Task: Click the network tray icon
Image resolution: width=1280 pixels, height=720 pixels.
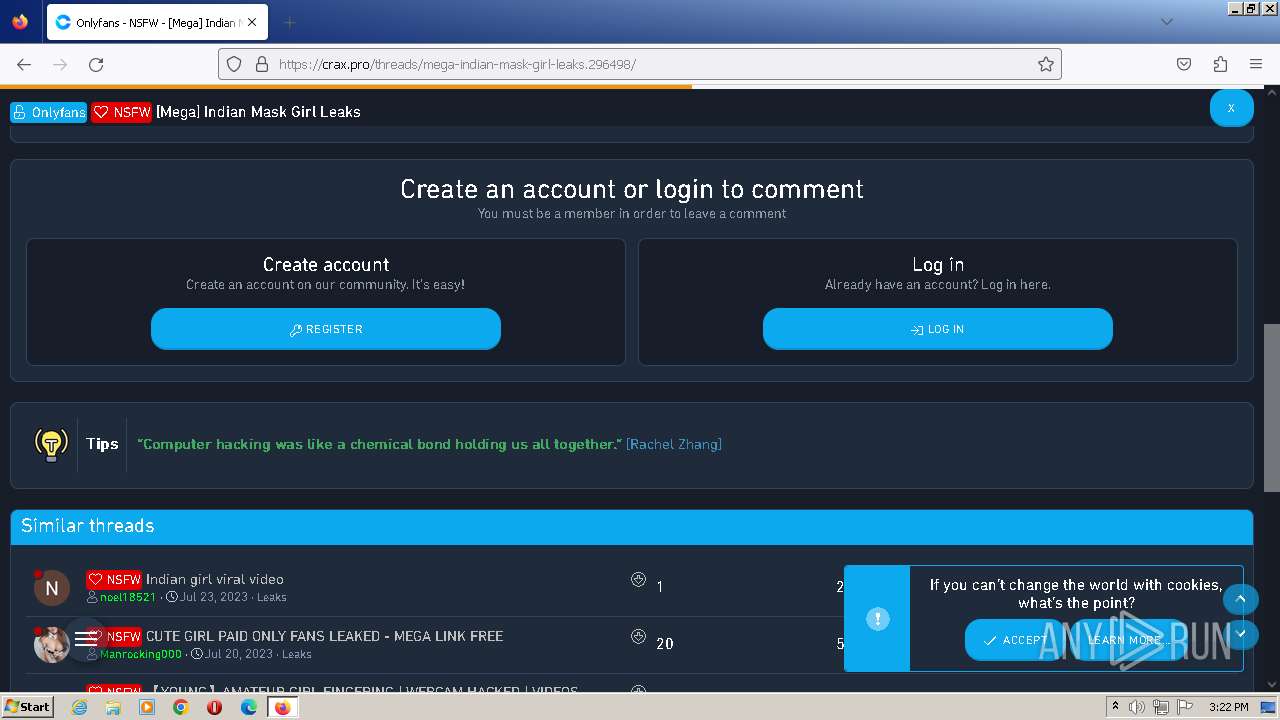Action: [1161, 707]
